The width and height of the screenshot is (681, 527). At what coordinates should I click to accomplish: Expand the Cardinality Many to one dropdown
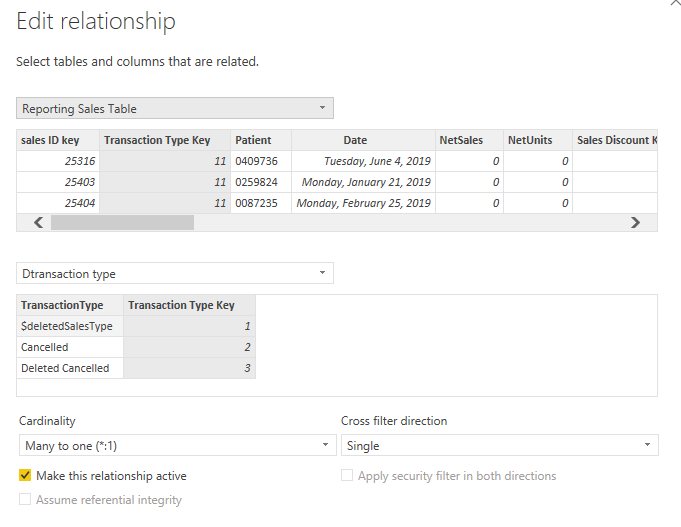(x=178, y=445)
